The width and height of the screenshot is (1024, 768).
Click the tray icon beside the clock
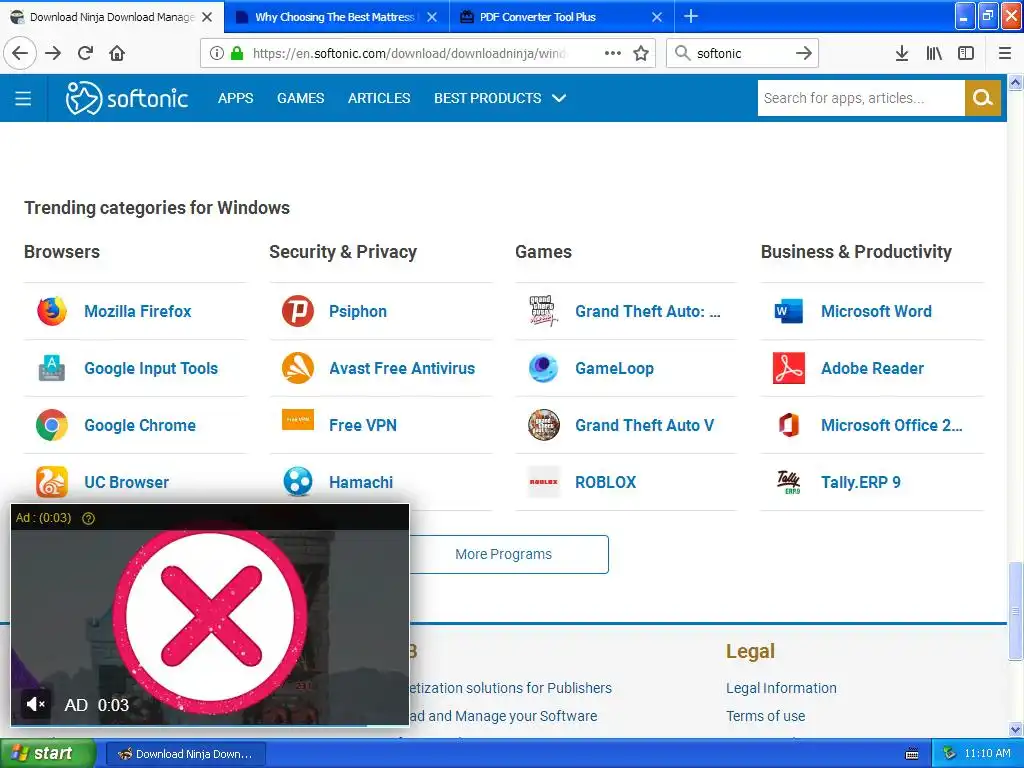click(949, 753)
